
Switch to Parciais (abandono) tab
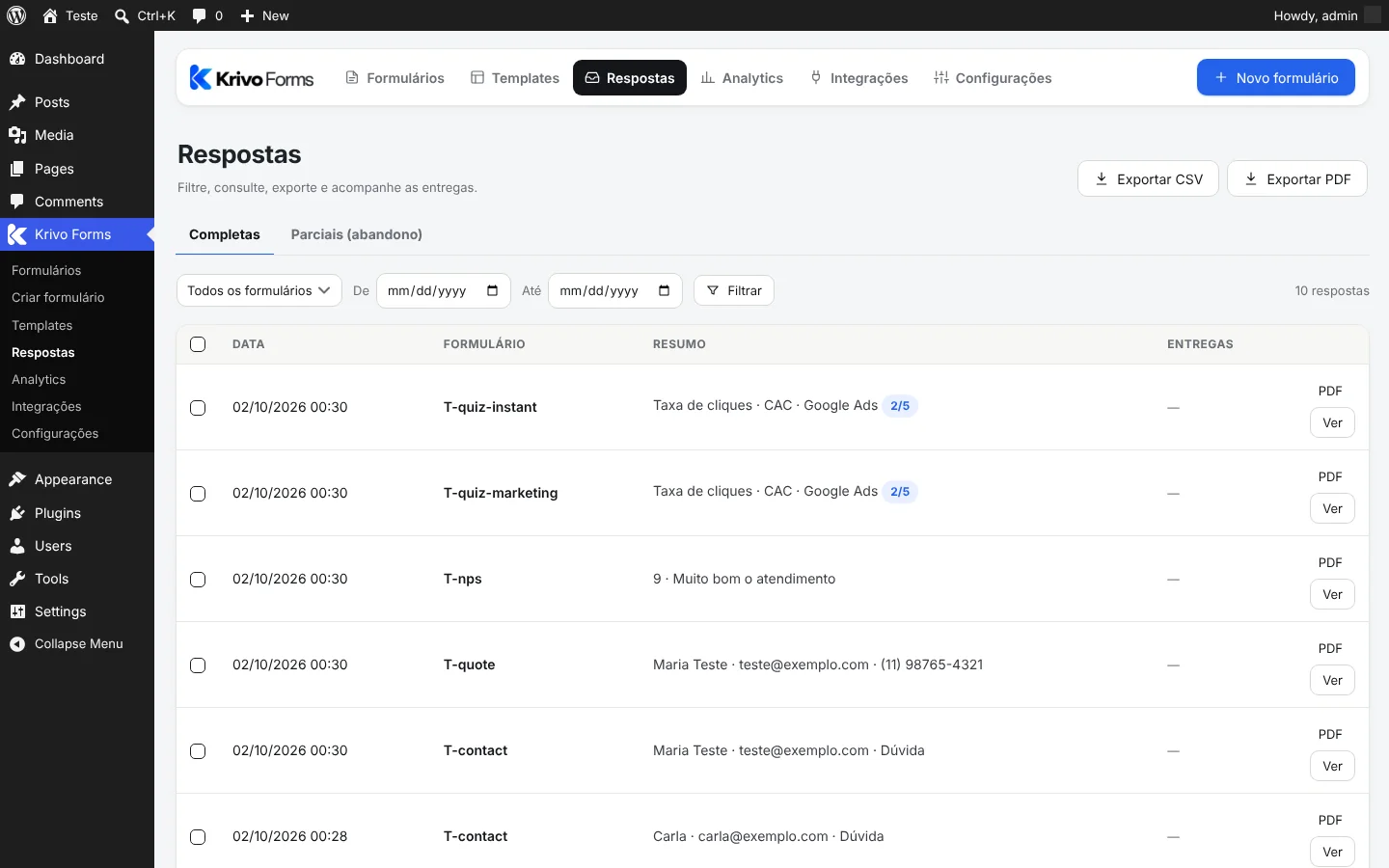click(x=357, y=234)
